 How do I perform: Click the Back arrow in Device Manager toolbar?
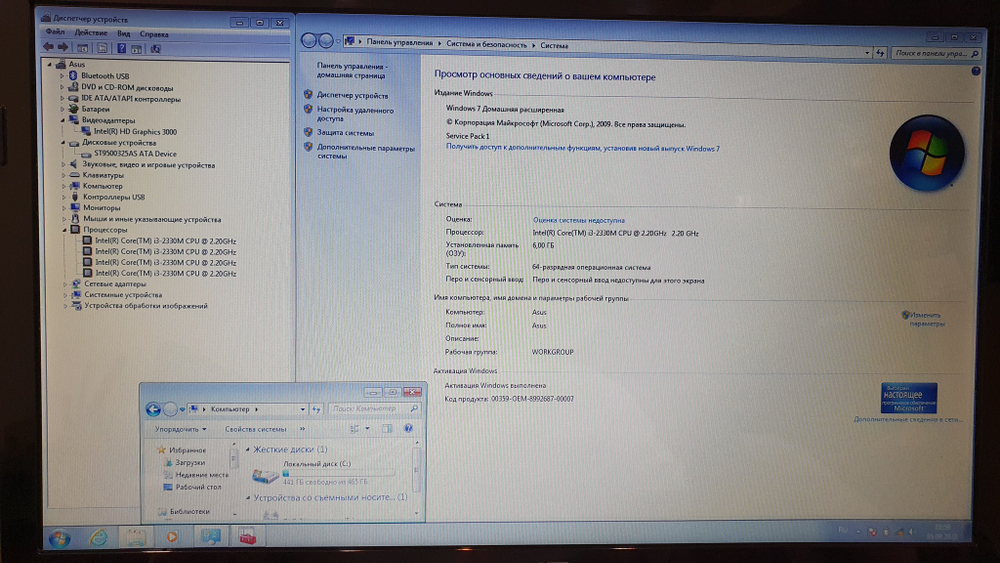click(x=48, y=47)
